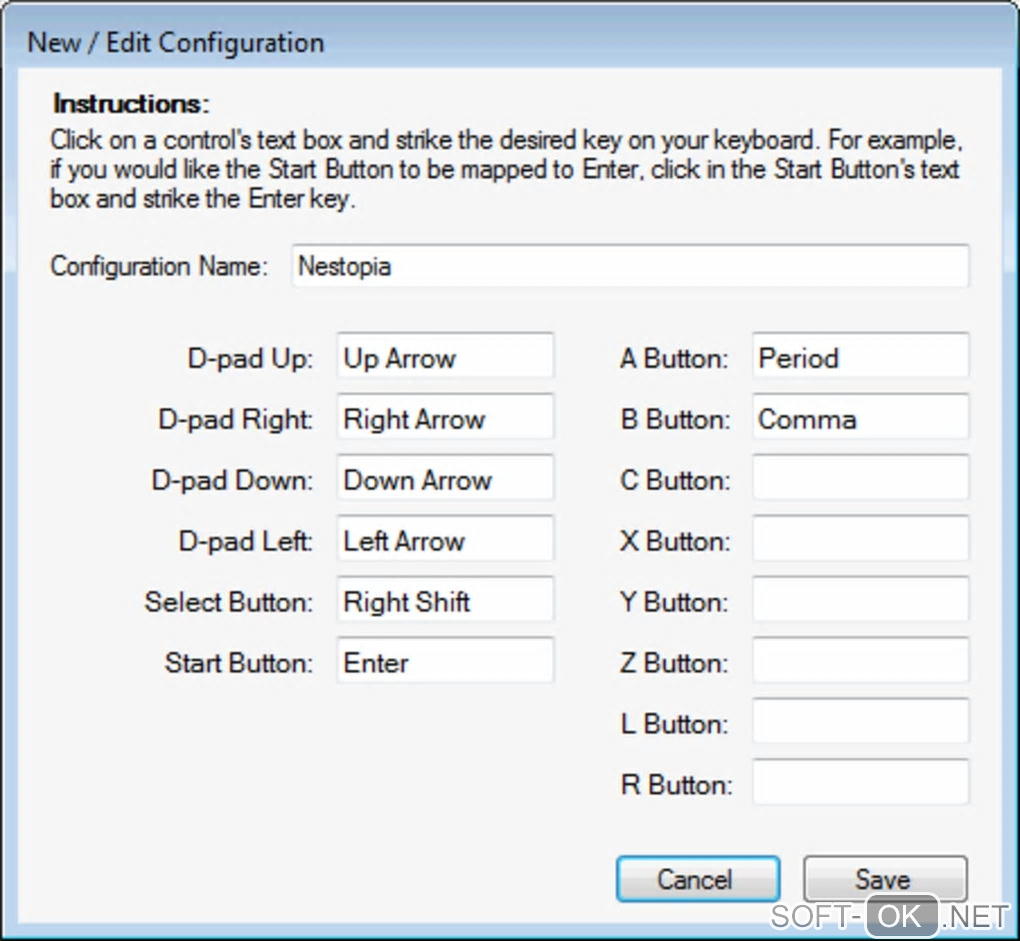Click the Z Button mapping field
This screenshot has height=941, width=1020.
click(860, 664)
